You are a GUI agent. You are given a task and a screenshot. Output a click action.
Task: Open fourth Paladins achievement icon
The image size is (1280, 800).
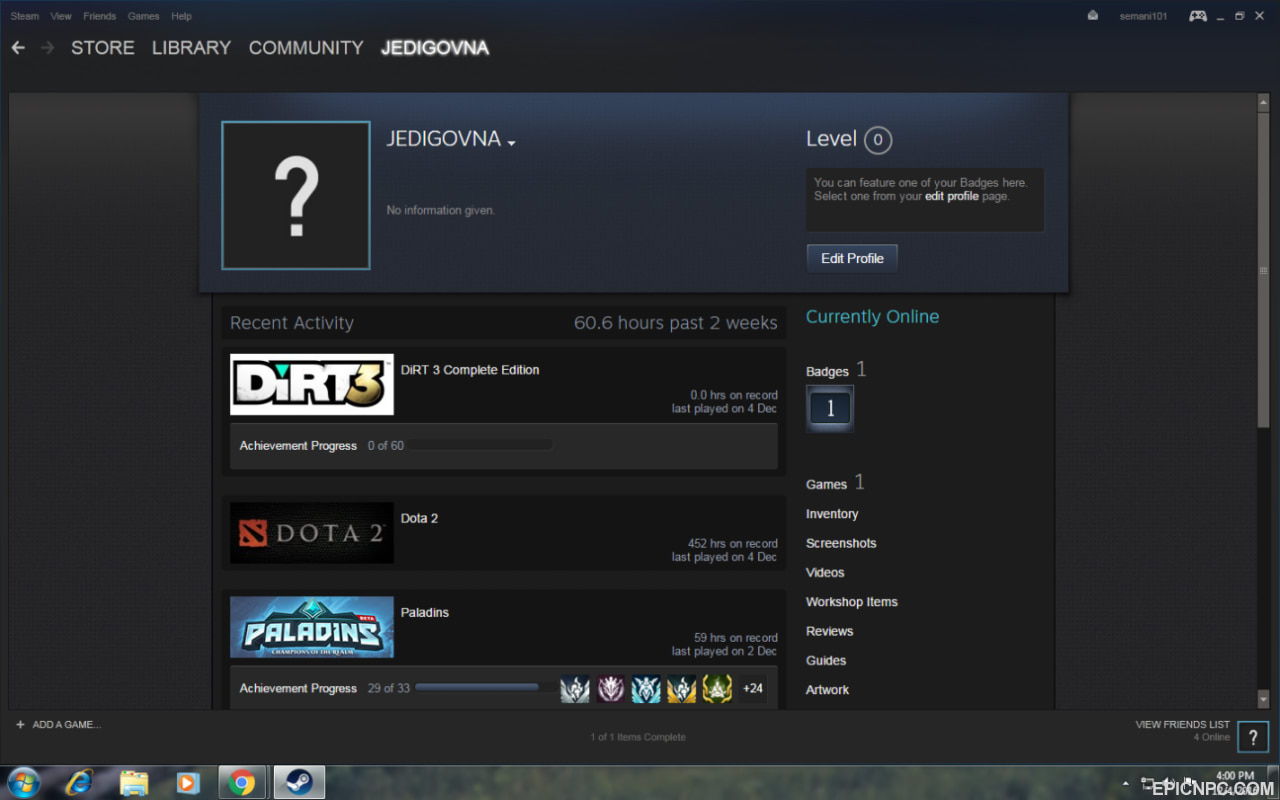coord(682,688)
